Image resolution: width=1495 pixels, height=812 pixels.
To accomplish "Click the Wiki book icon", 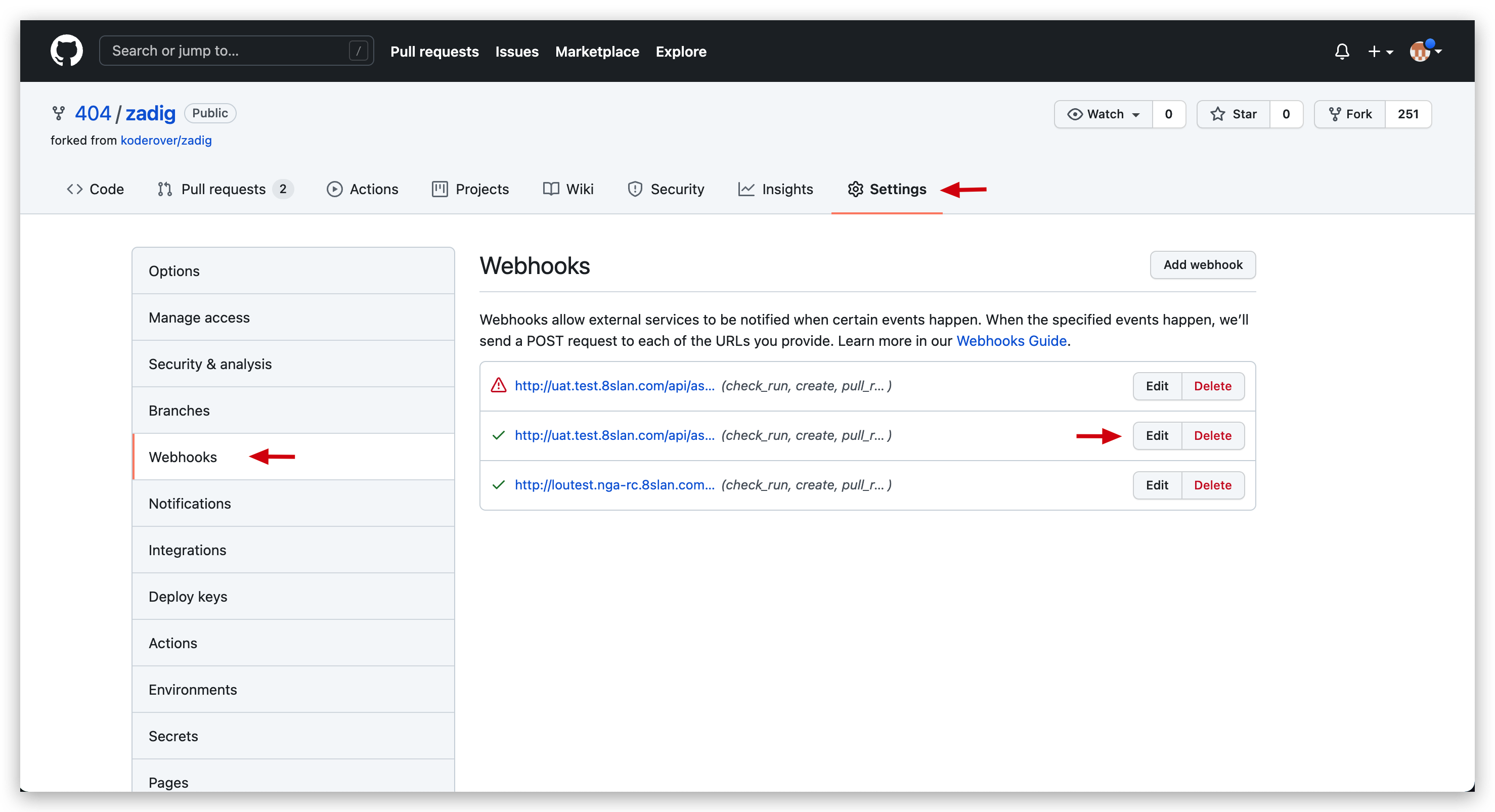I will (550, 189).
